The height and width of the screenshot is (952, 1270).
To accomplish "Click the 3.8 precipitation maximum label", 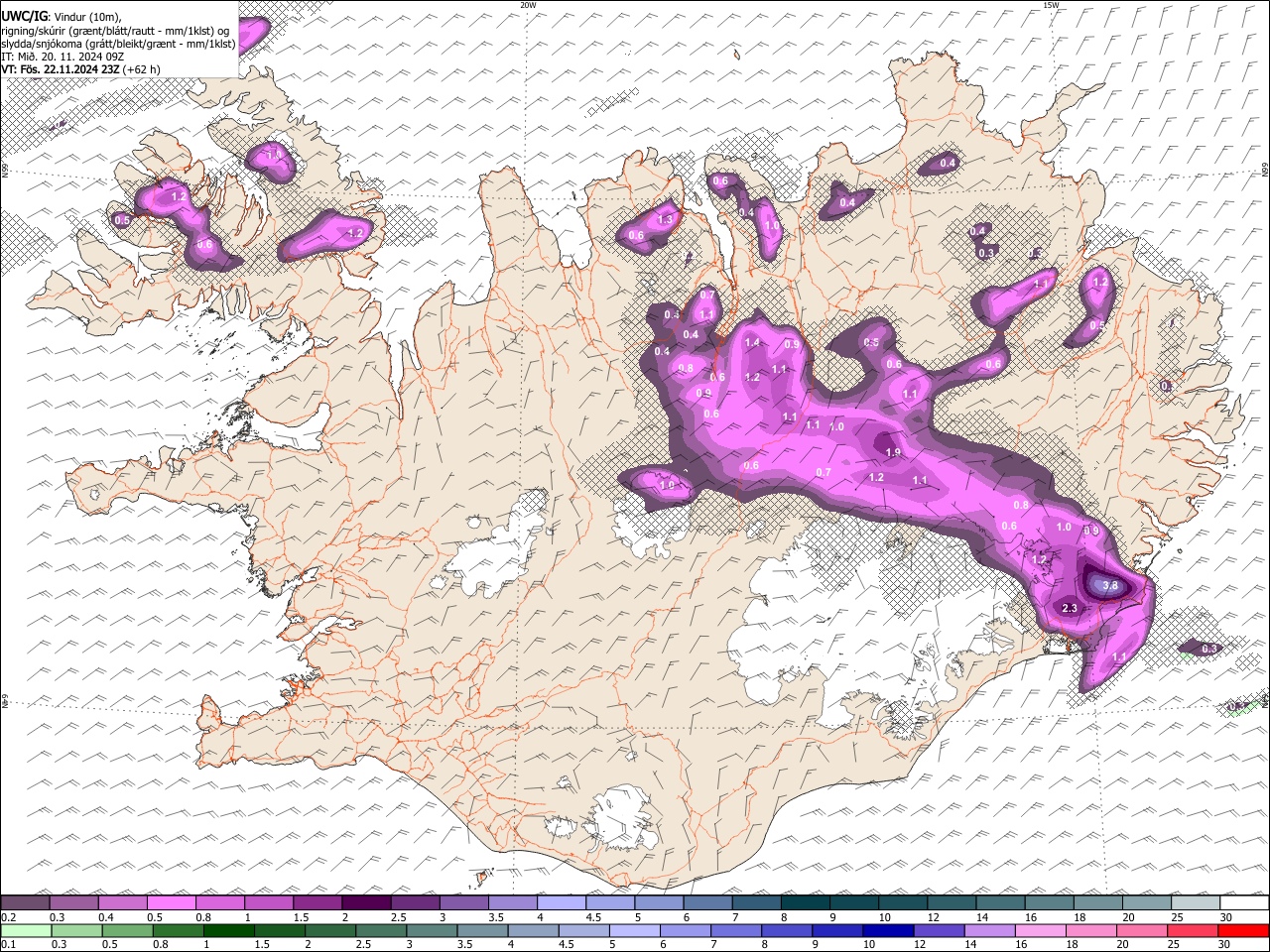I will (x=1110, y=586).
